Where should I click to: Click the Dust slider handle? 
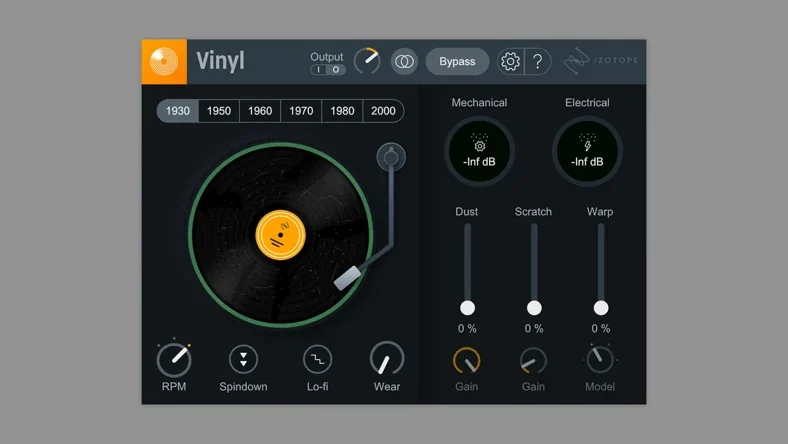pyautogui.click(x=467, y=308)
